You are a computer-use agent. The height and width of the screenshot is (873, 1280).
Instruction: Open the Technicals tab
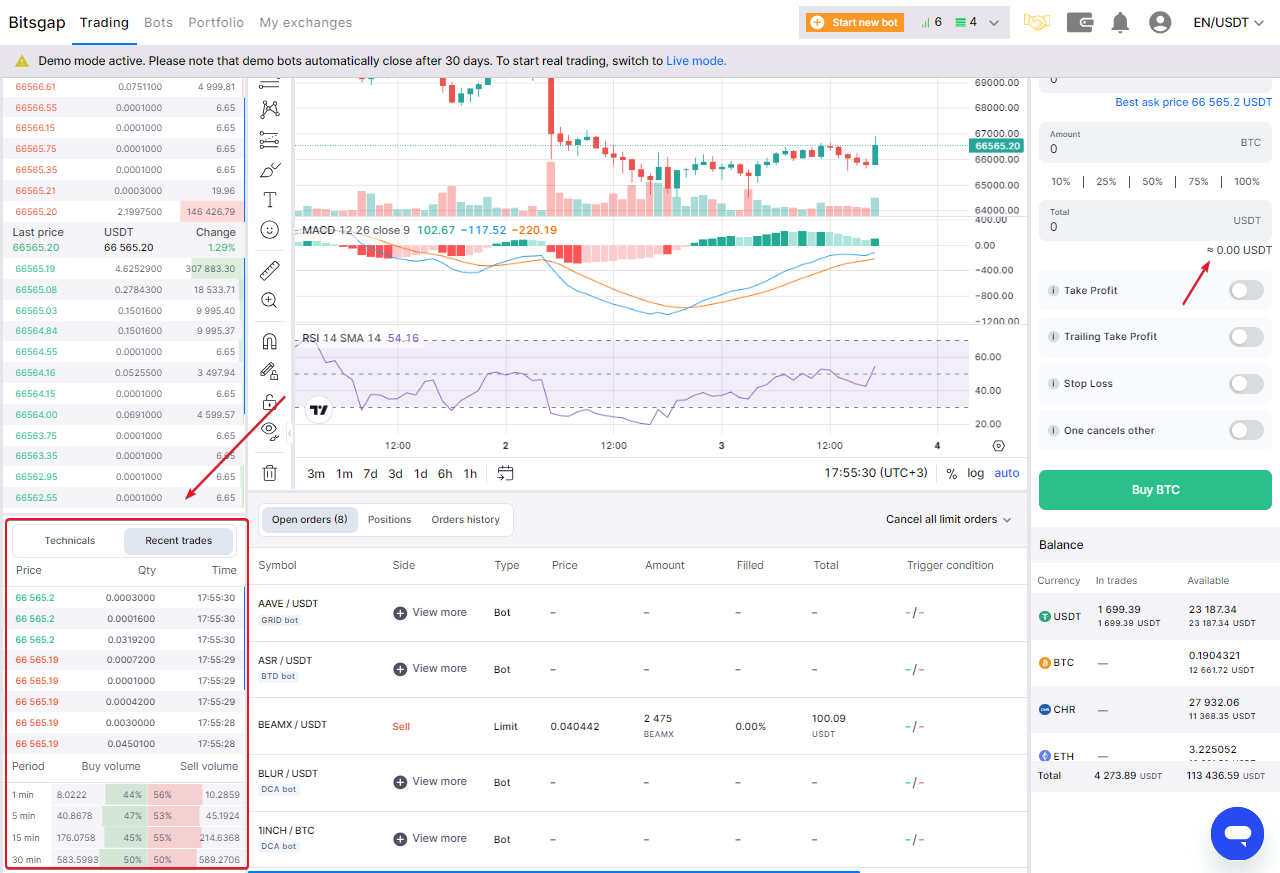70,541
